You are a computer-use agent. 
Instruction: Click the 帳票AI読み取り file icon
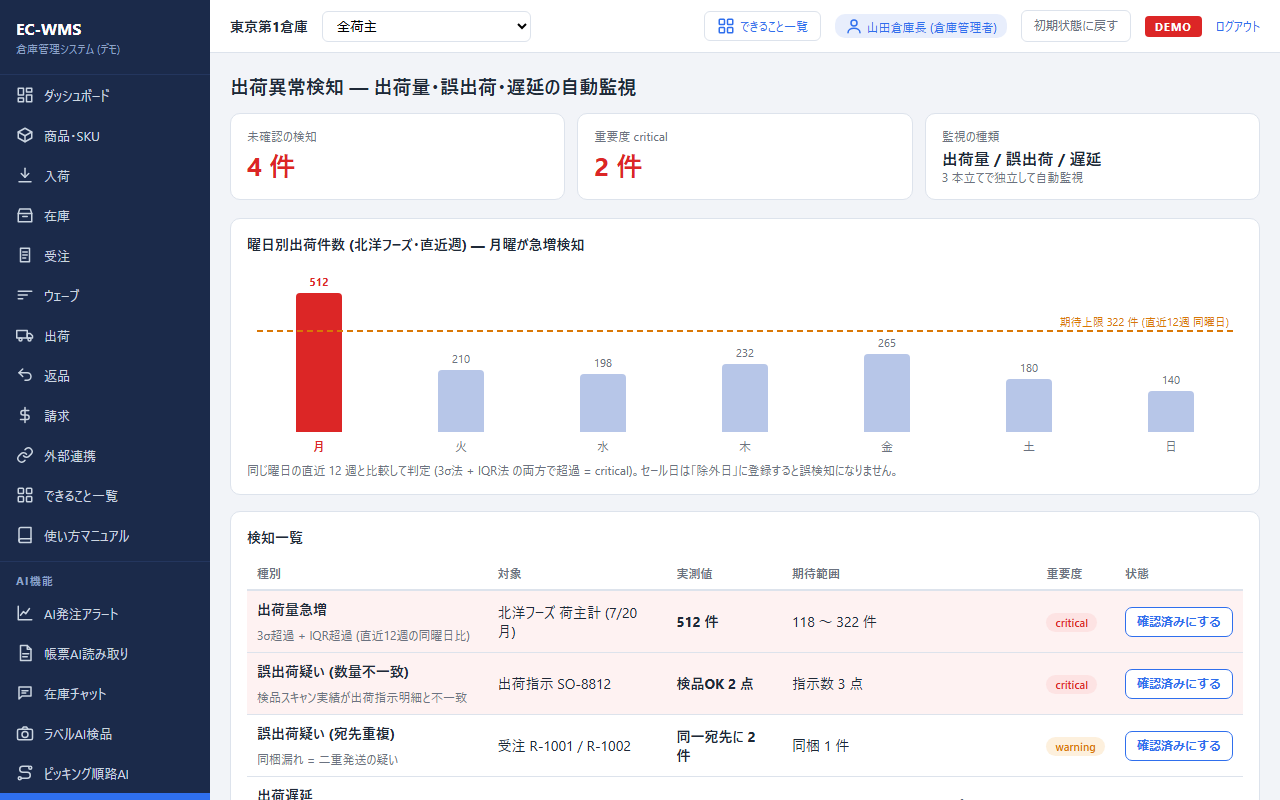[x=25, y=654]
